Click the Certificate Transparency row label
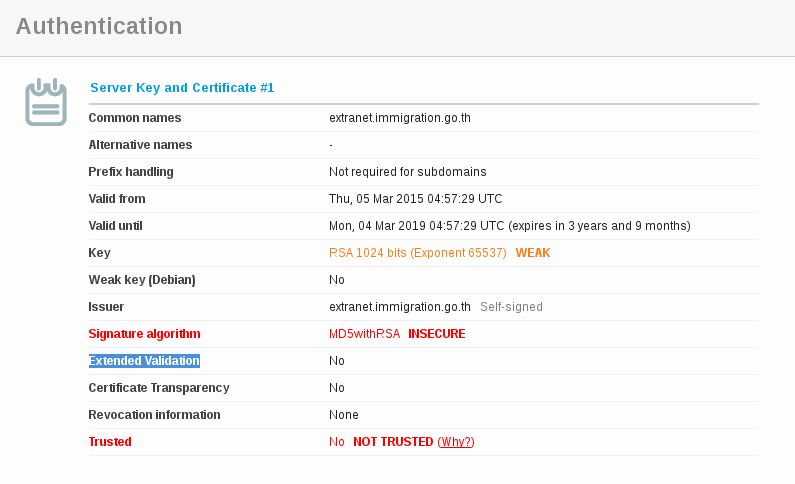Viewport: 795px width, 484px height. coord(159,388)
